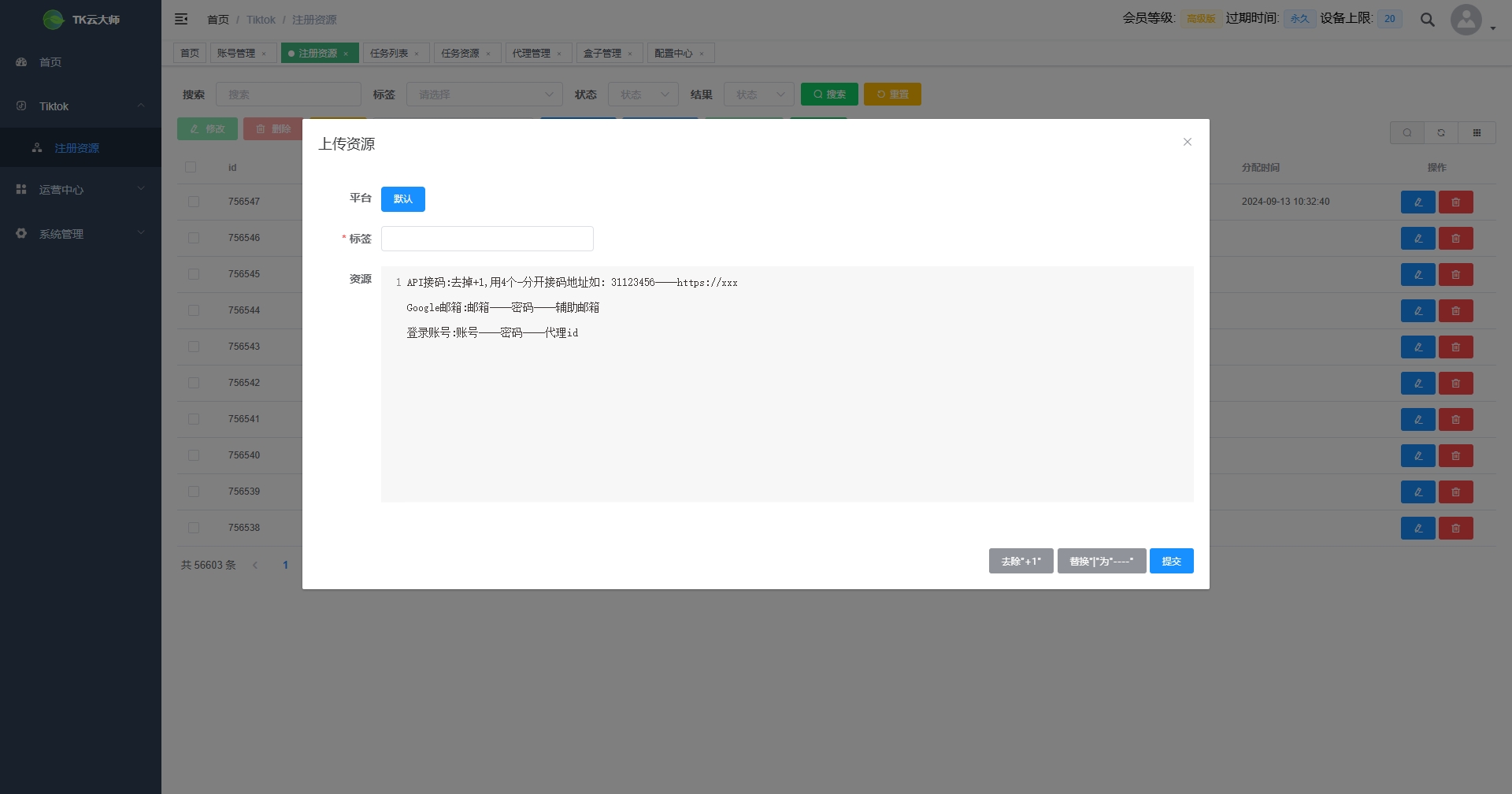This screenshot has height=794, width=1512.
Task: Click the table search magnifier icon
Action: tap(1406, 132)
